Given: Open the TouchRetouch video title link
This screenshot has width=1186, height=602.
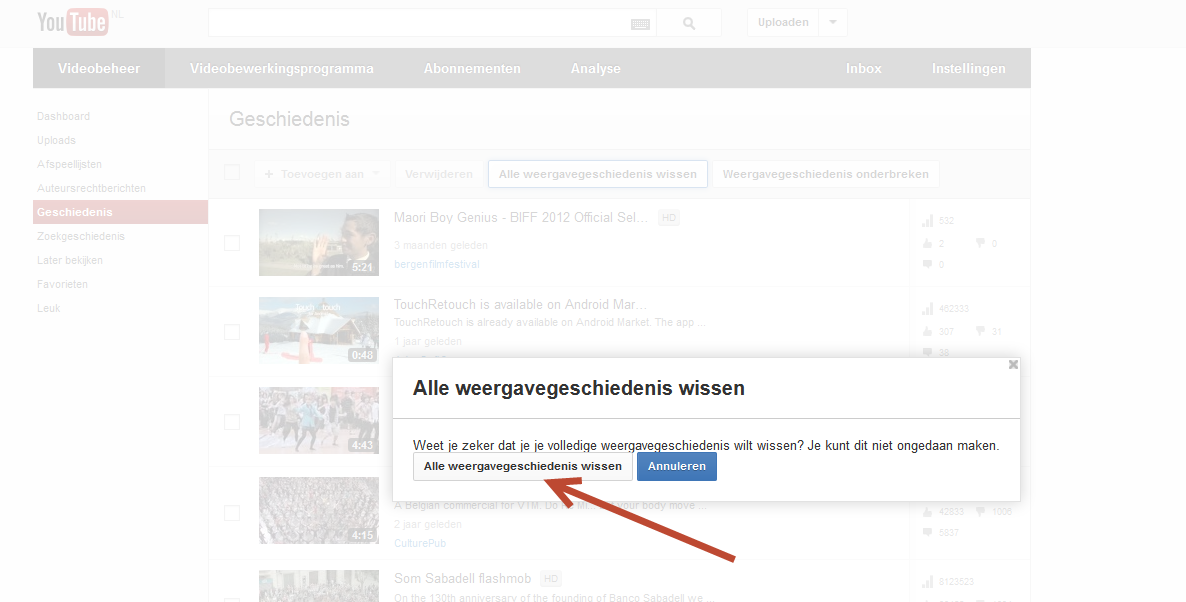Looking at the screenshot, I should tap(520, 305).
